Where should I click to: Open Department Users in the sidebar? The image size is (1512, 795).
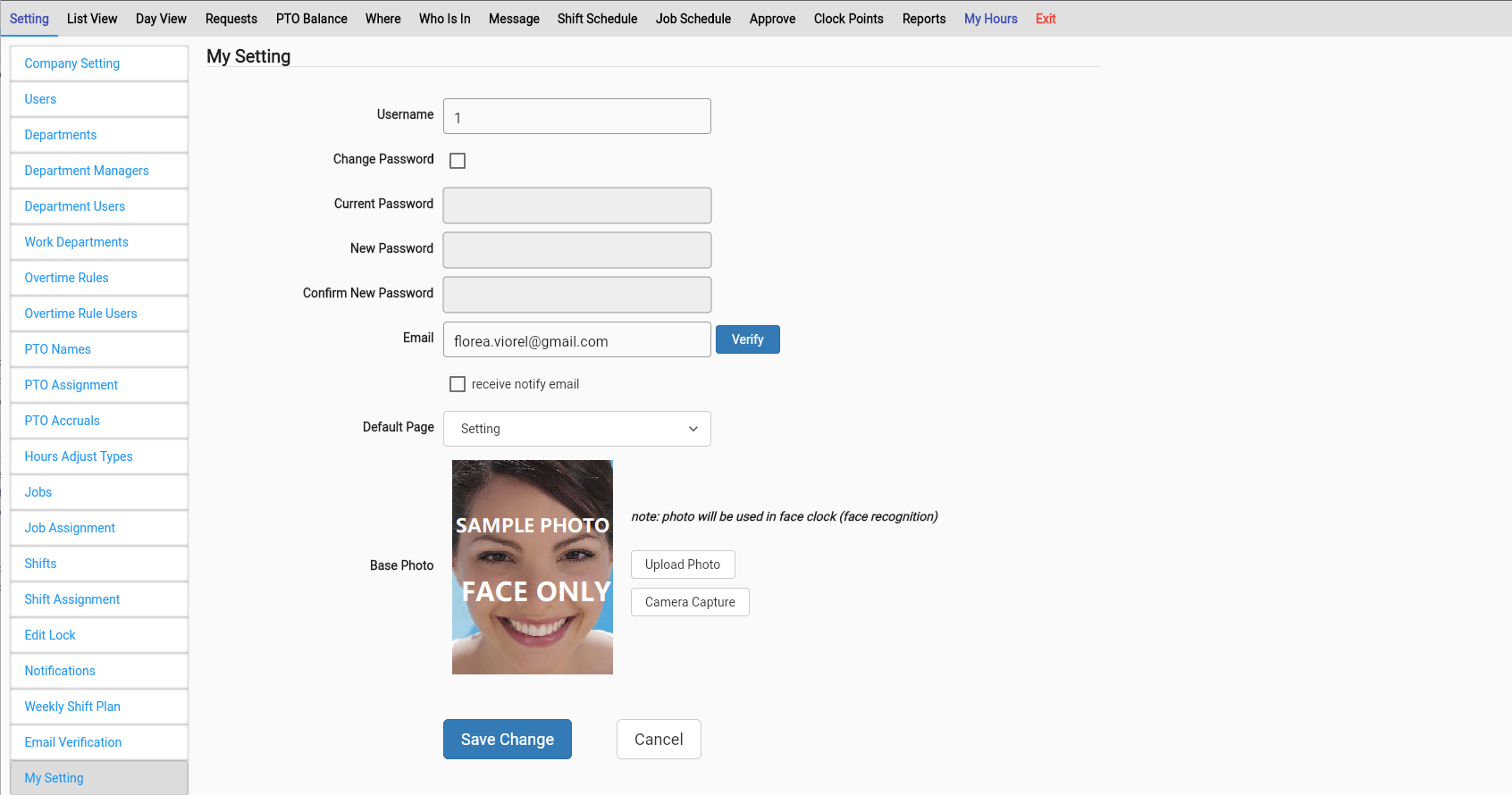pos(99,206)
